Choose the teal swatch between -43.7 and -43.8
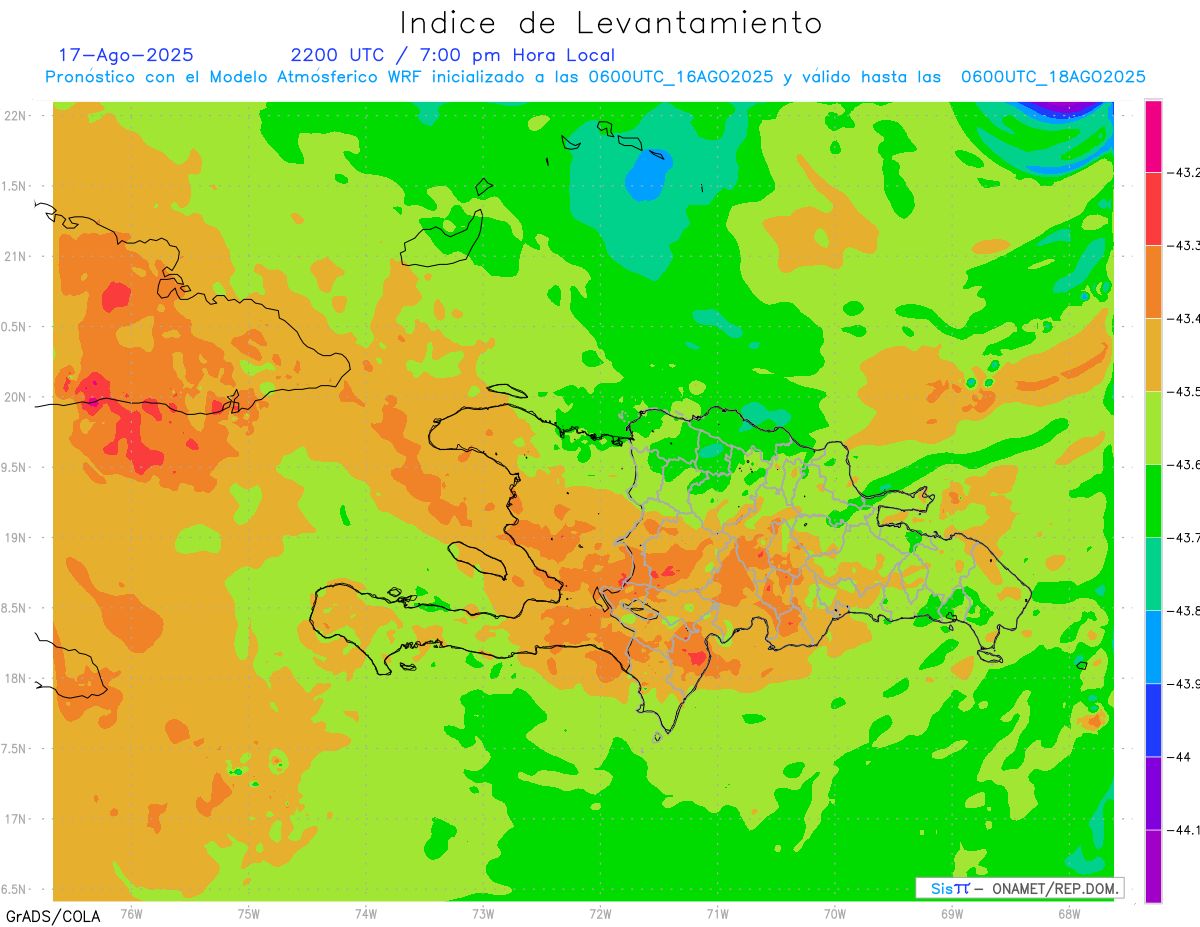Screen dimensions: 1200x927 tap(1153, 574)
